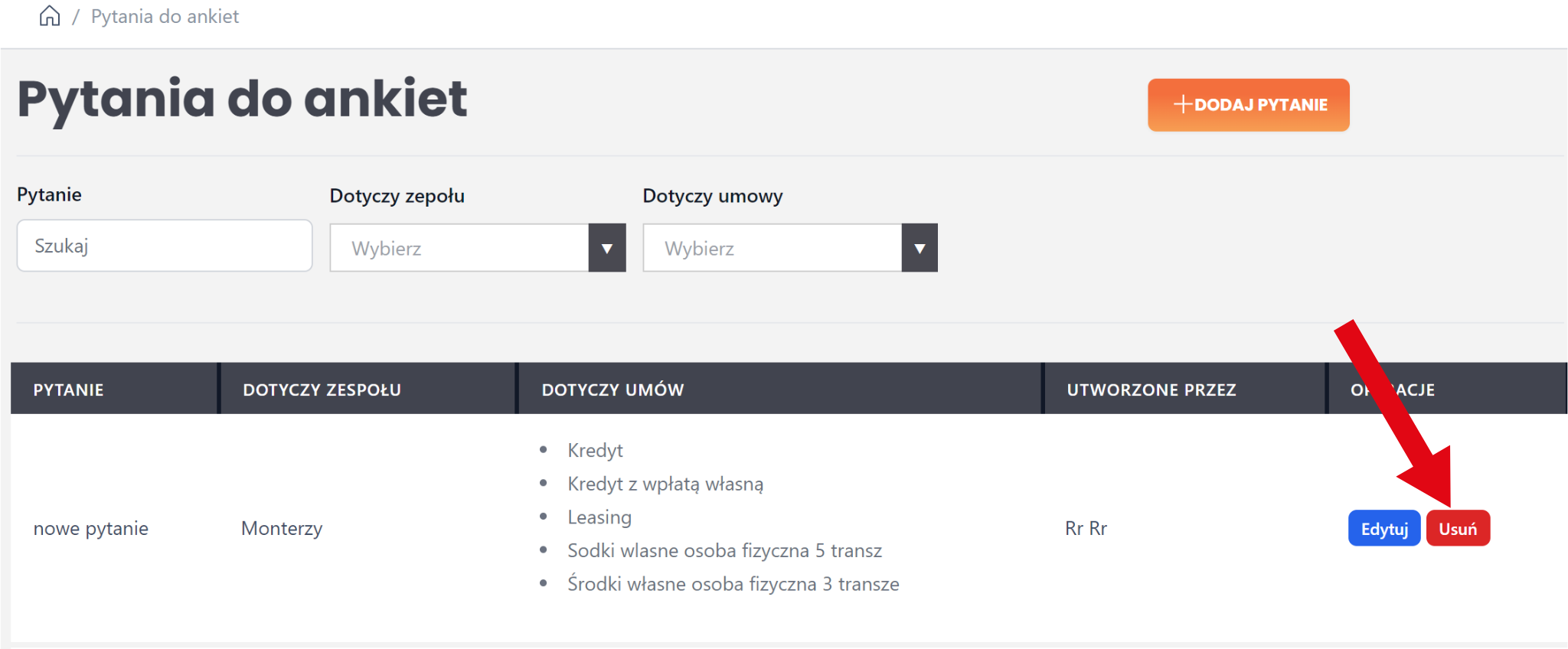1568x649 pixels.
Task: Focus the "Szukaj" question search field
Action: (165, 246)
